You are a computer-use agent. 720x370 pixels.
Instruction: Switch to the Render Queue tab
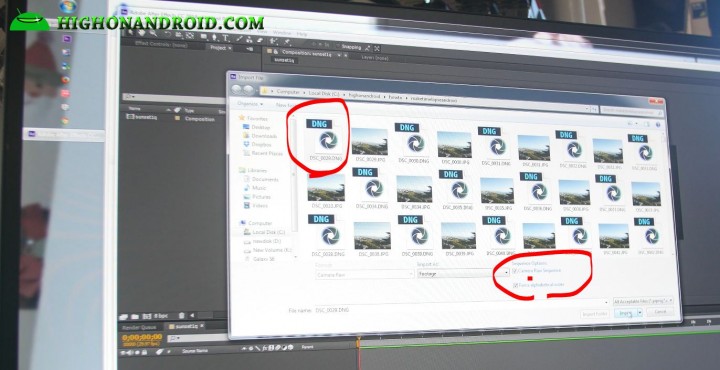point(139,327)
